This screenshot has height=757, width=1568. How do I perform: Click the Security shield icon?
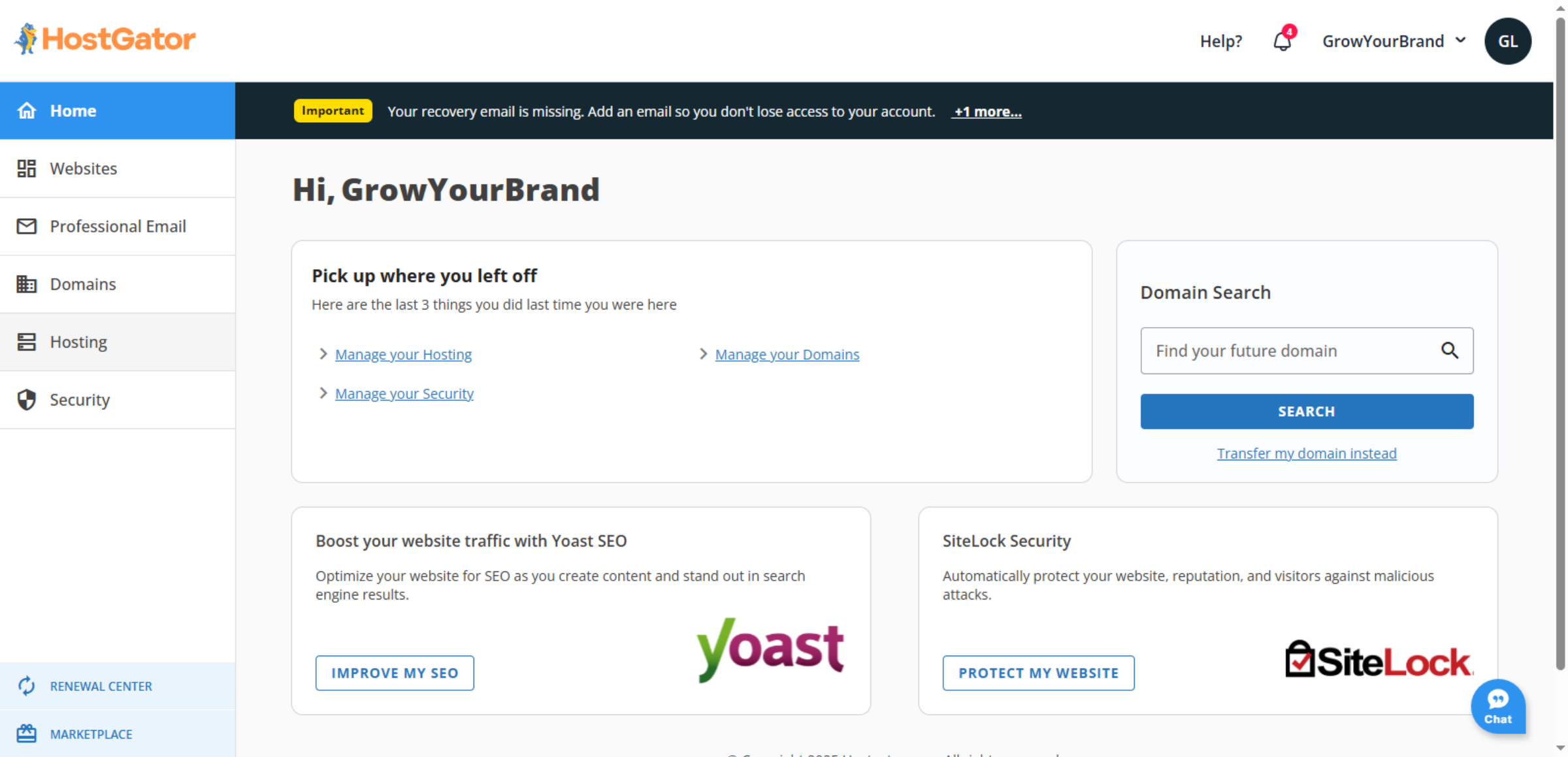pyautogui.click(x=26, y=400)
